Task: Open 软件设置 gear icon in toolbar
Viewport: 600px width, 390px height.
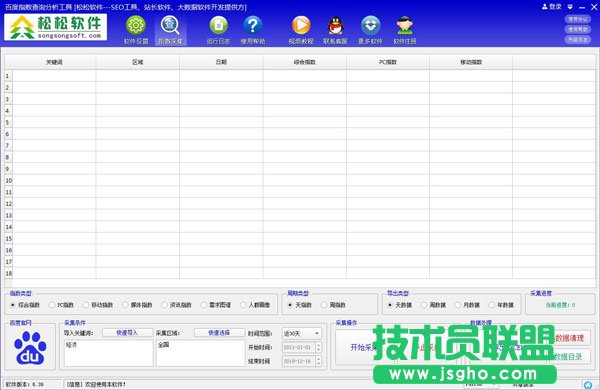Action: pos(136,26)
